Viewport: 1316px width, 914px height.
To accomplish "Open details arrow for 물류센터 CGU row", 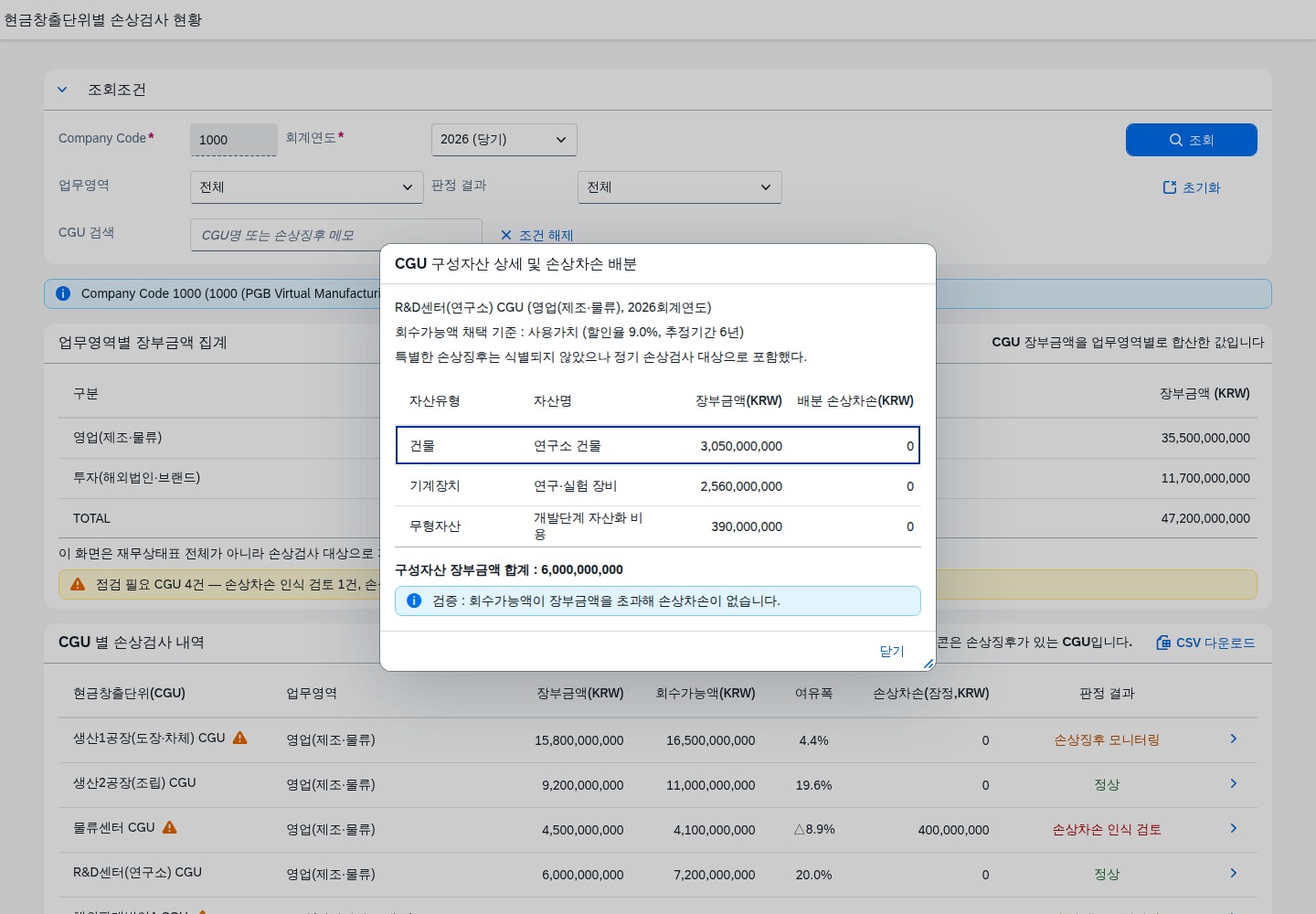I will pos(1234,828).
